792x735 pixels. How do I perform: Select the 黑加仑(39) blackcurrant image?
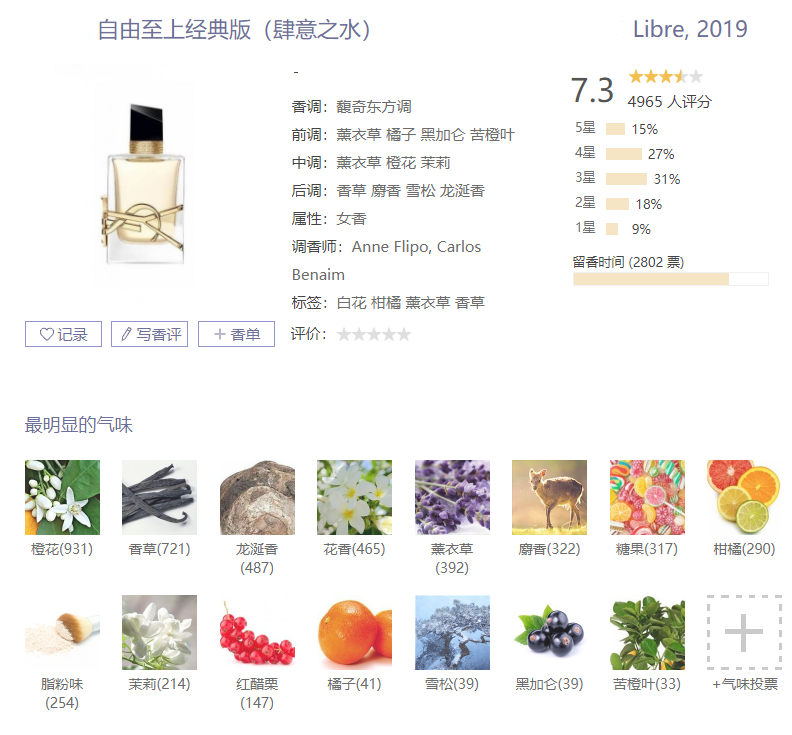point(550,632)
